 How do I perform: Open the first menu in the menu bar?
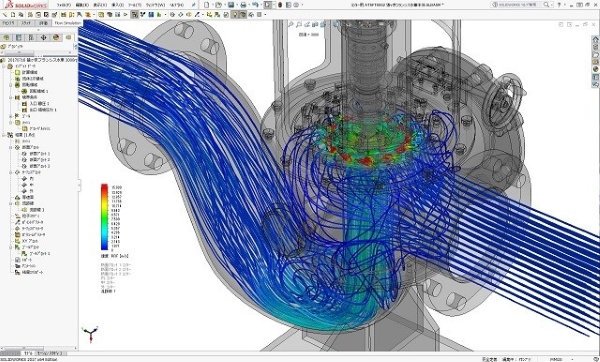coord(64,5)
